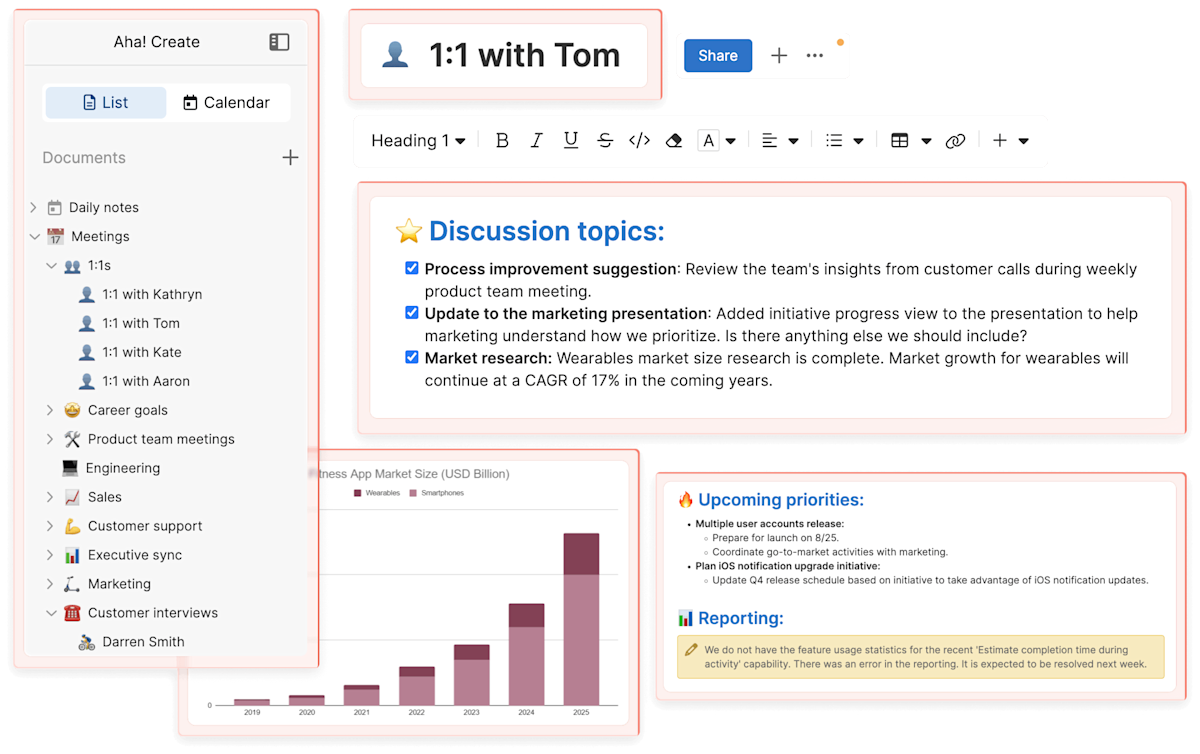Click plus icon next to Share

779,56
